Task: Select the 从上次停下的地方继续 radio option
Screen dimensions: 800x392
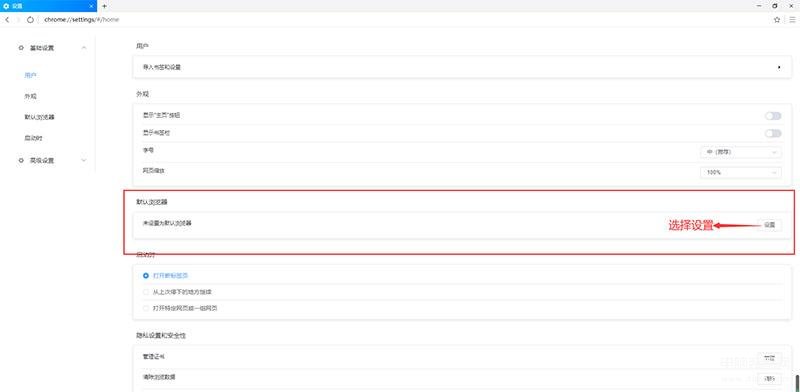Action: click(x=146, y=292)
